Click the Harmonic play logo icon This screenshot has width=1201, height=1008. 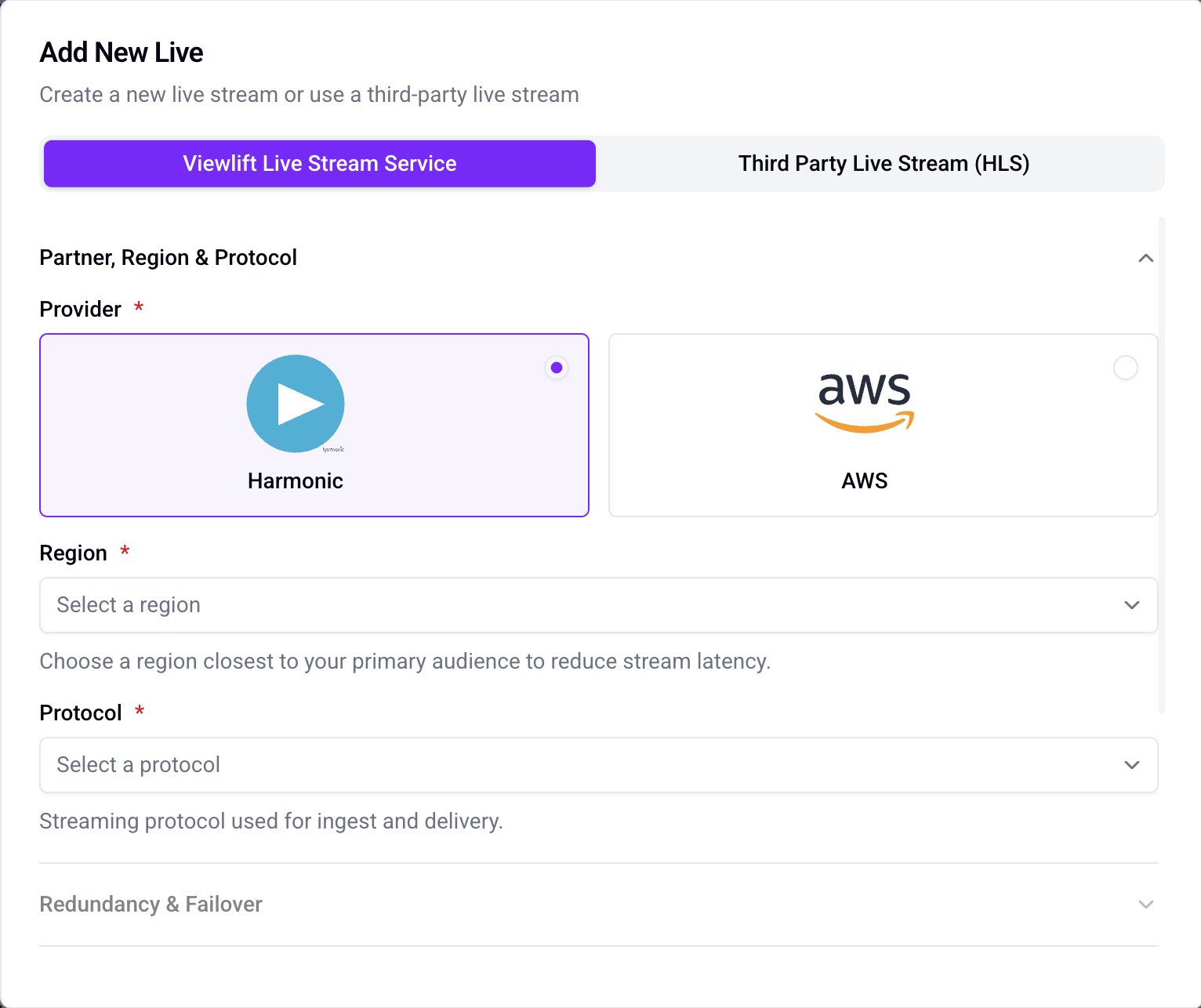296,404
